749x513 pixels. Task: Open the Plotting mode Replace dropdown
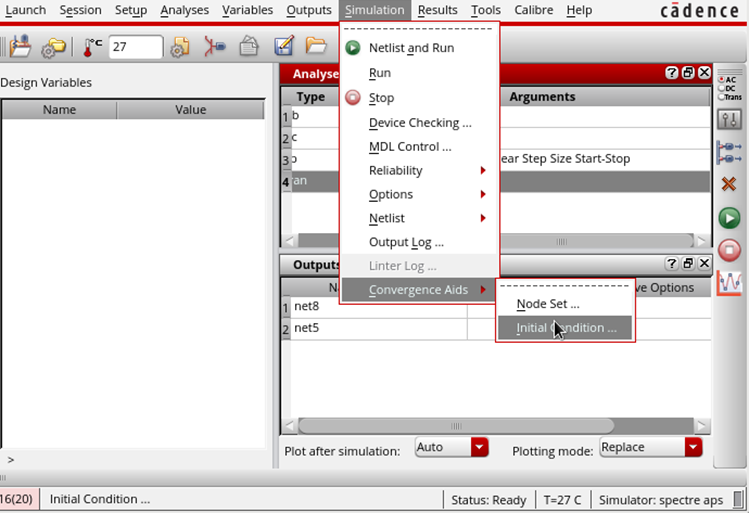pyautogui.click(x=651, y=447)
